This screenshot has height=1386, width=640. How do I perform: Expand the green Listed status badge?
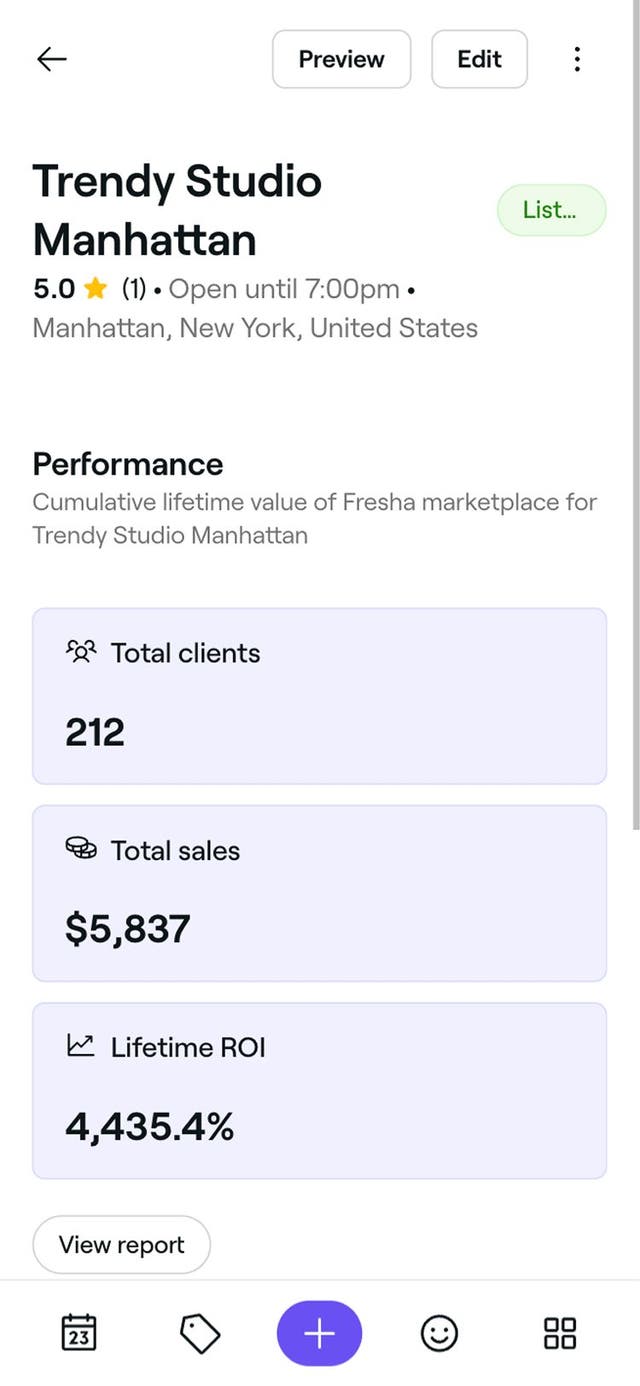coord(551,210)
